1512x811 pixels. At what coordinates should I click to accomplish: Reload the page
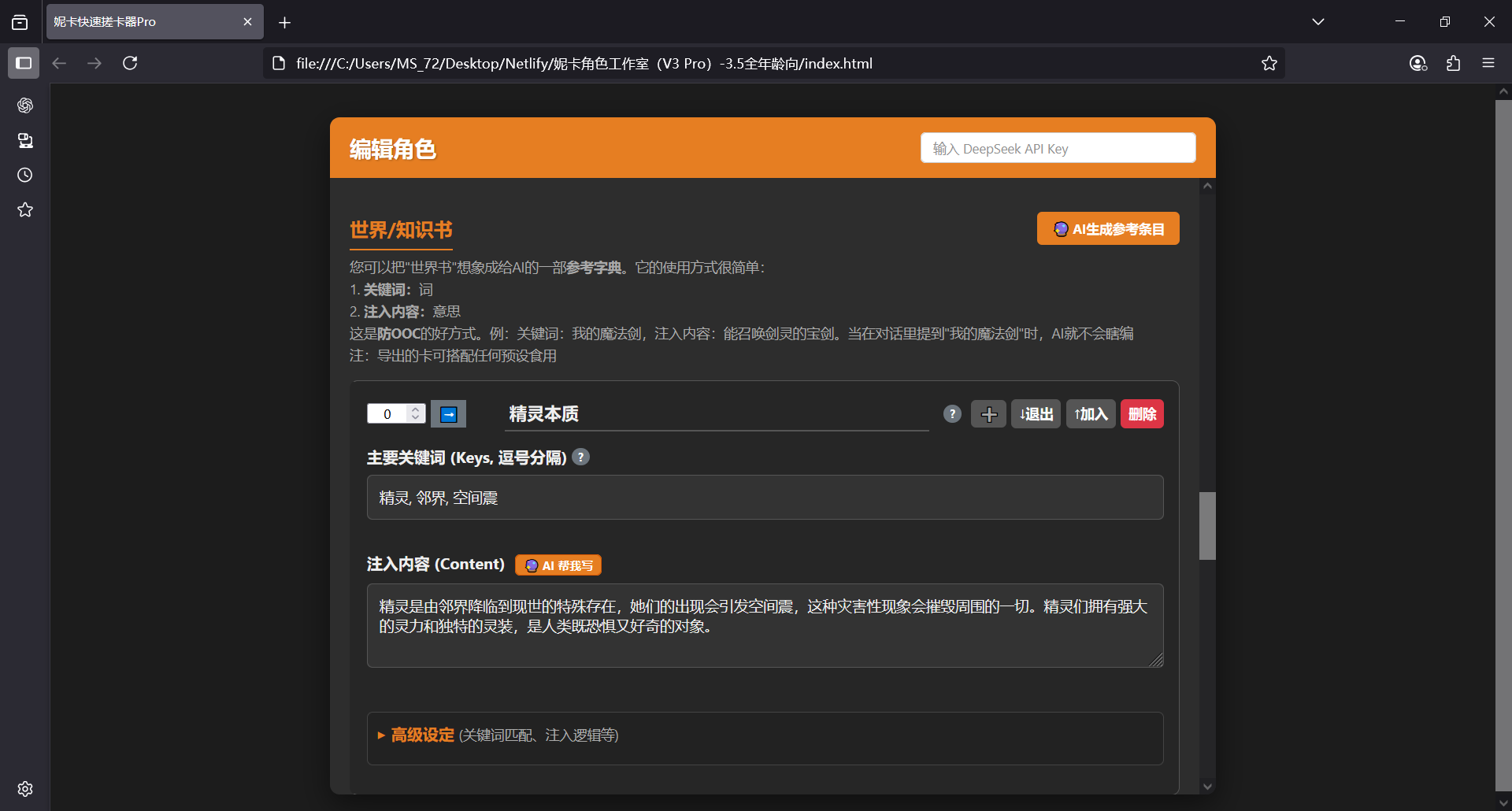[x=130, y=63]
